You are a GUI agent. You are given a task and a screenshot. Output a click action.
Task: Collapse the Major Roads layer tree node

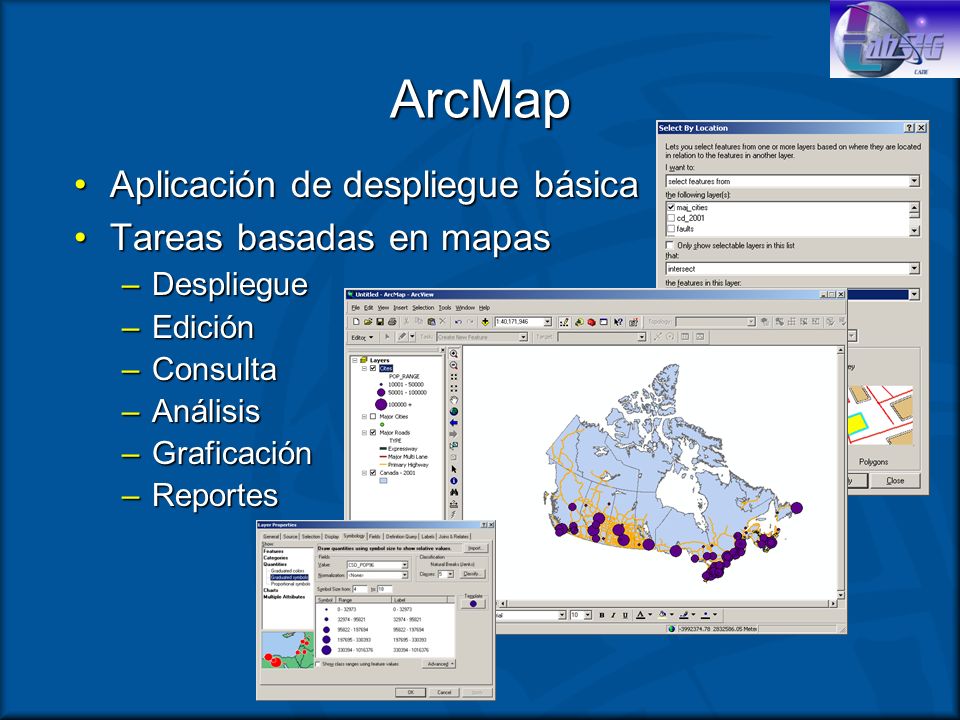tap(364, 432)
